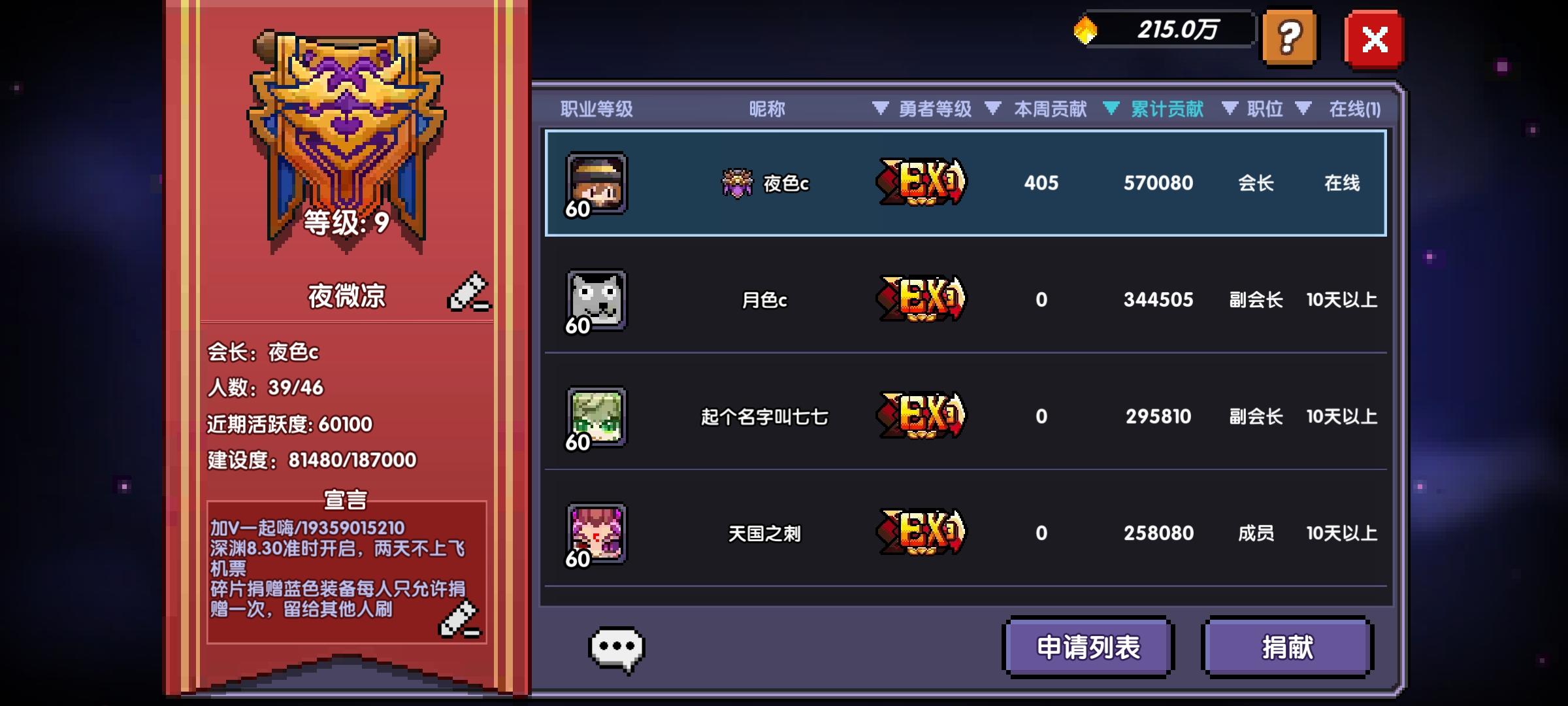Close the guild panel with red X

point(1374,39)
